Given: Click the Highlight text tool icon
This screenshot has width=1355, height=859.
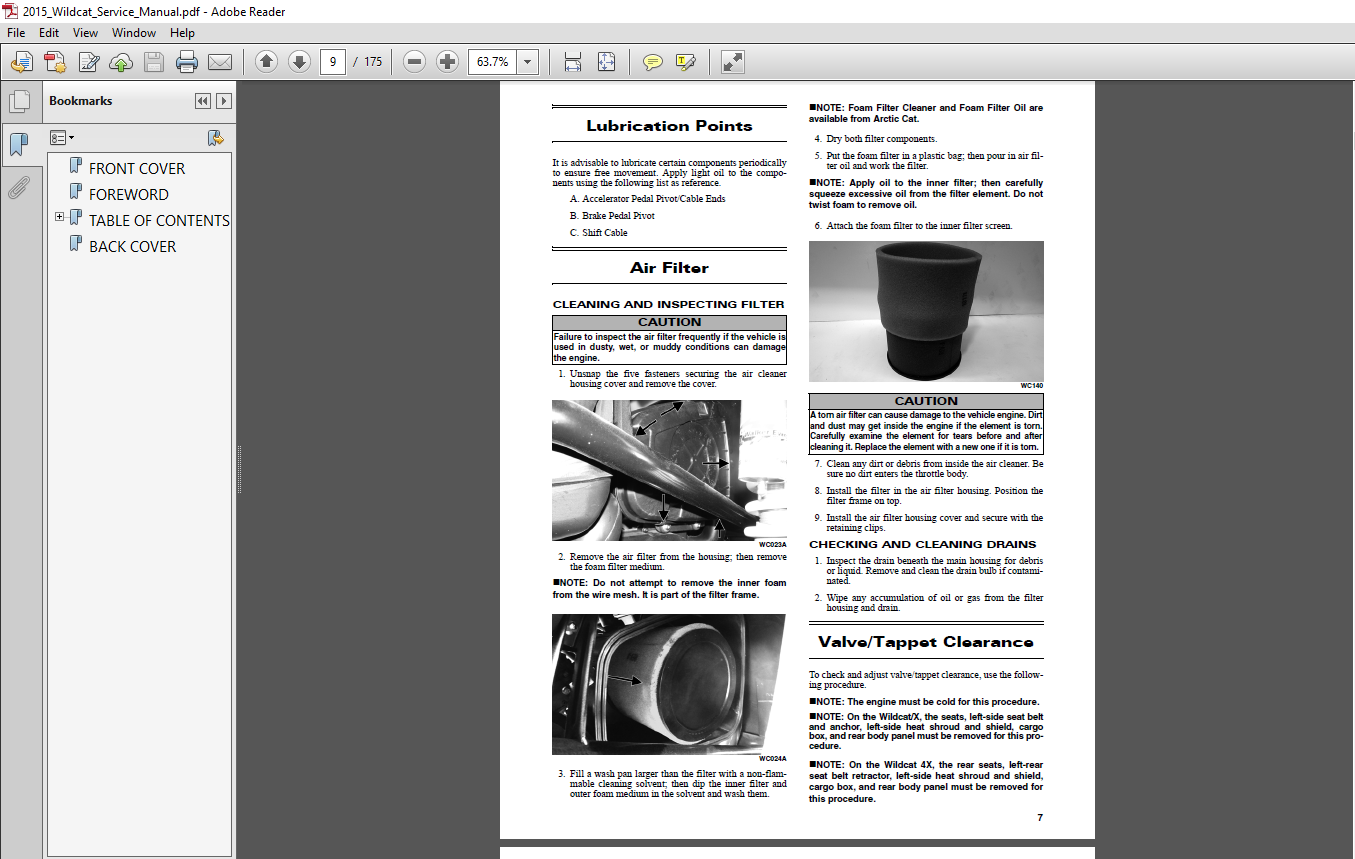Looking at the screenshot, I should click(x=686, y=62).
